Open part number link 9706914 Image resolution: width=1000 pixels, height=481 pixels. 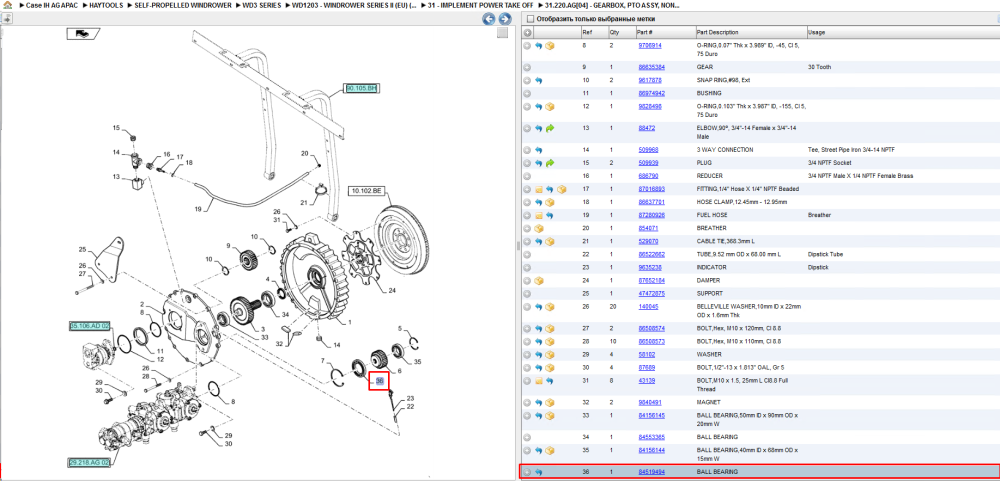(x=650, y=46)
